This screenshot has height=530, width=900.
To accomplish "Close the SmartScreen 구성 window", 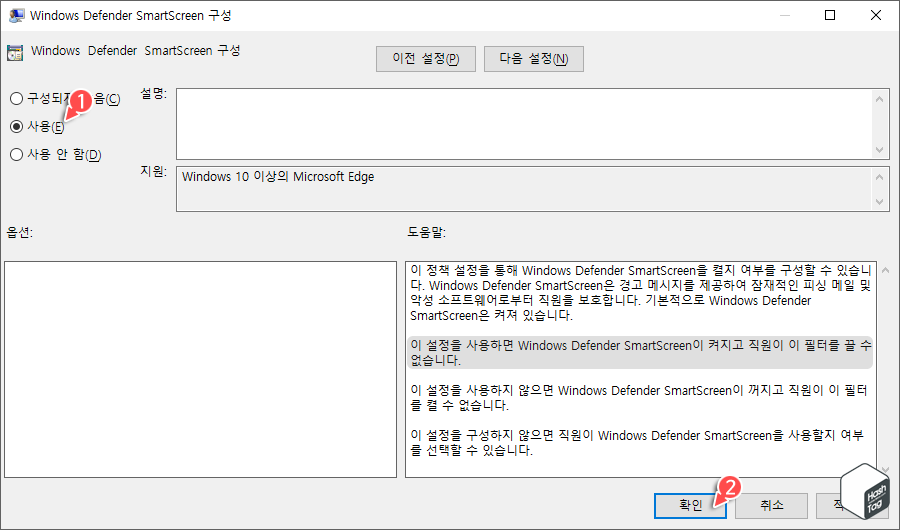I will [x=875, y=16].
